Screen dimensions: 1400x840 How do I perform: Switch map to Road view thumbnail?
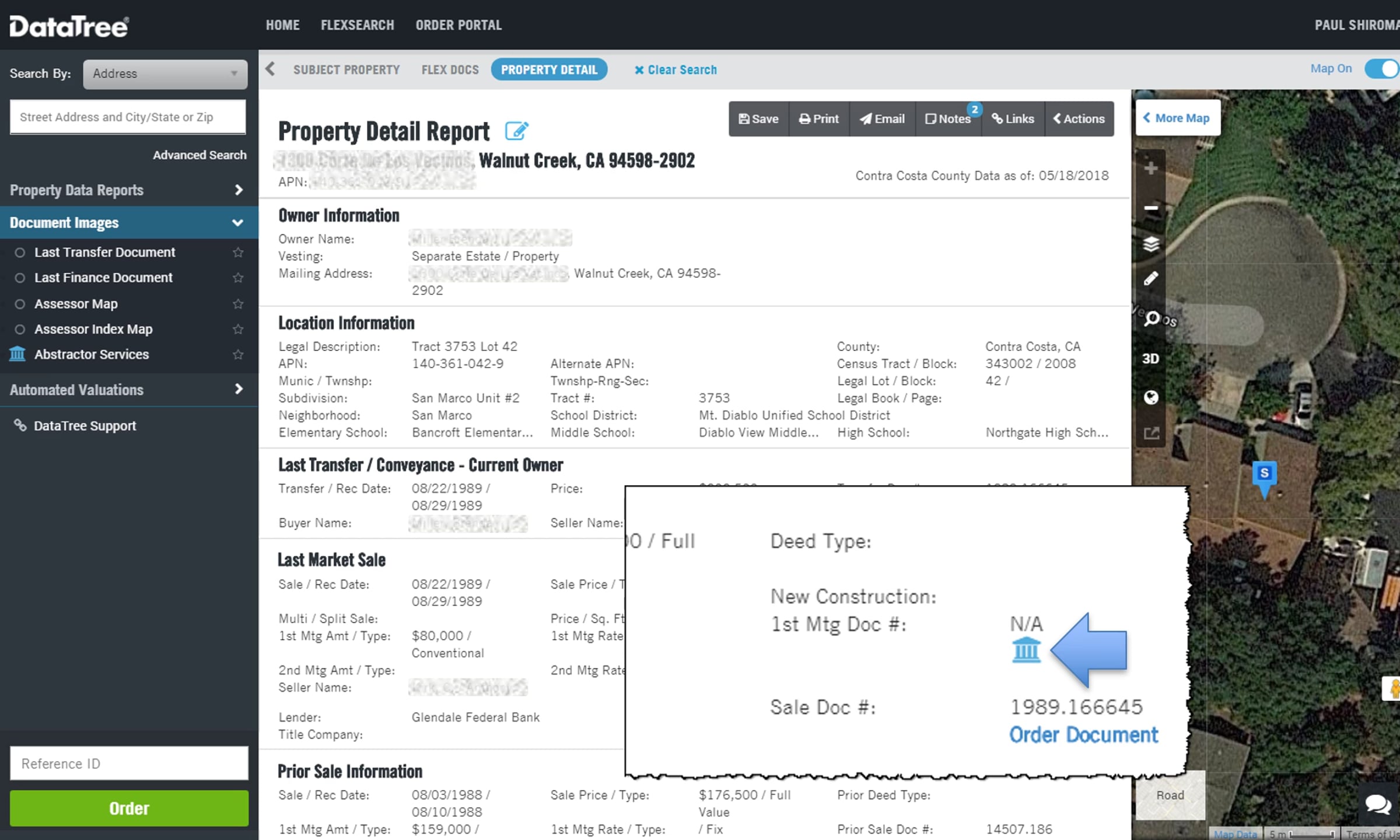1170,795
